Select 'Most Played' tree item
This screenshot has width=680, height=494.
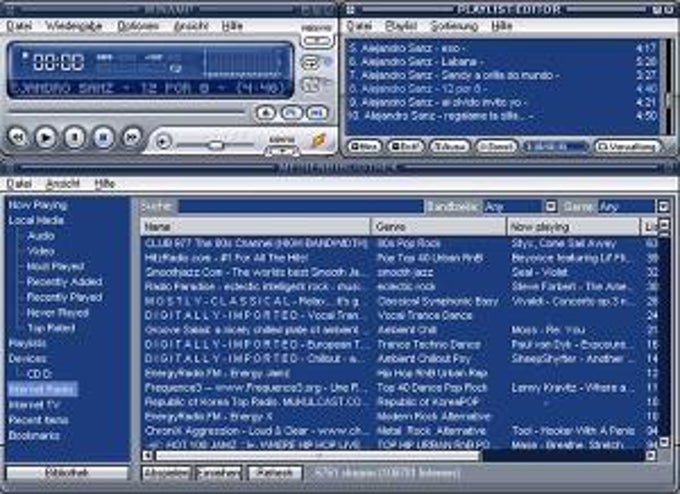[55, 266]
